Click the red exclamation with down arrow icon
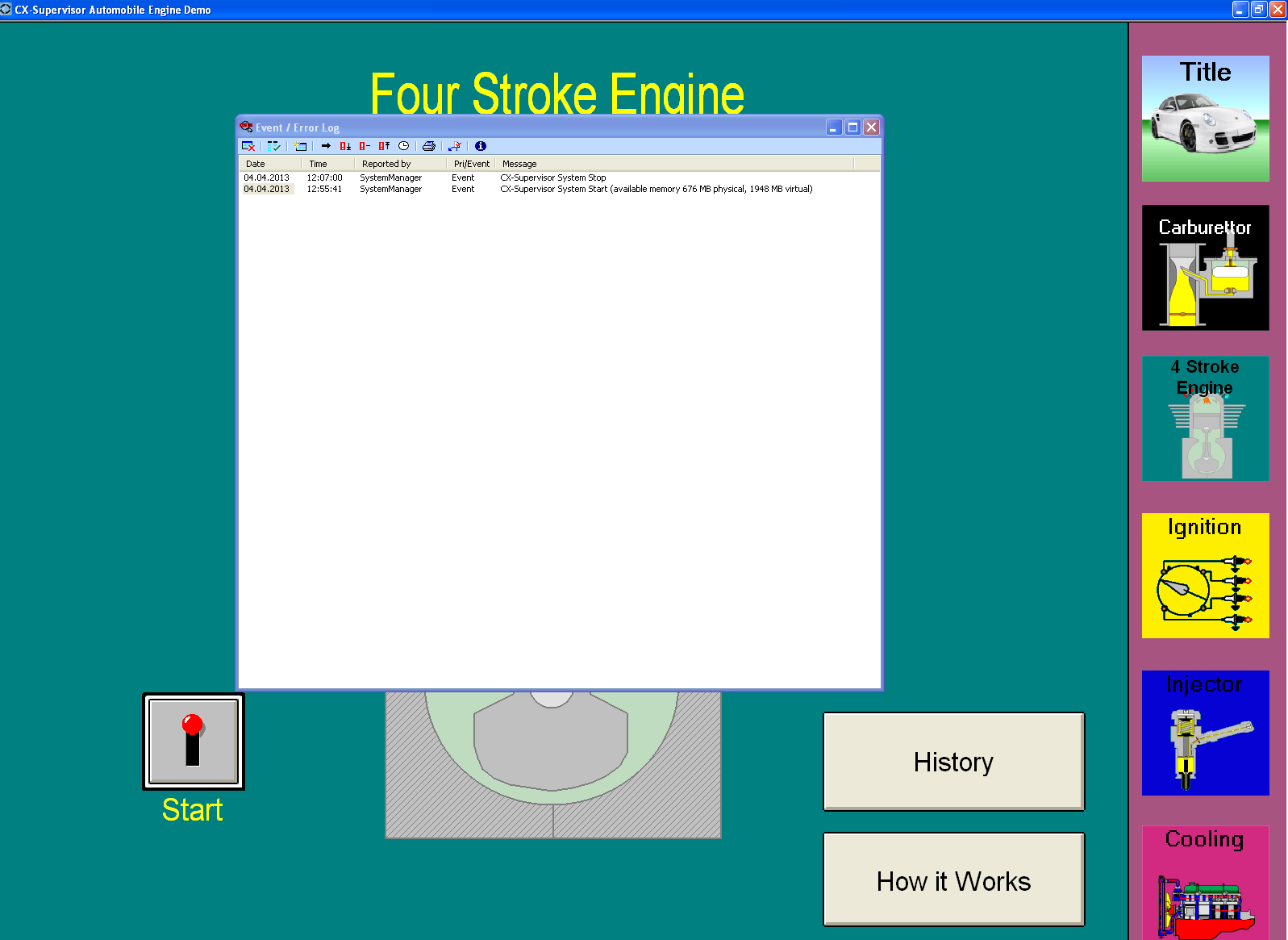 pos(345,146)
